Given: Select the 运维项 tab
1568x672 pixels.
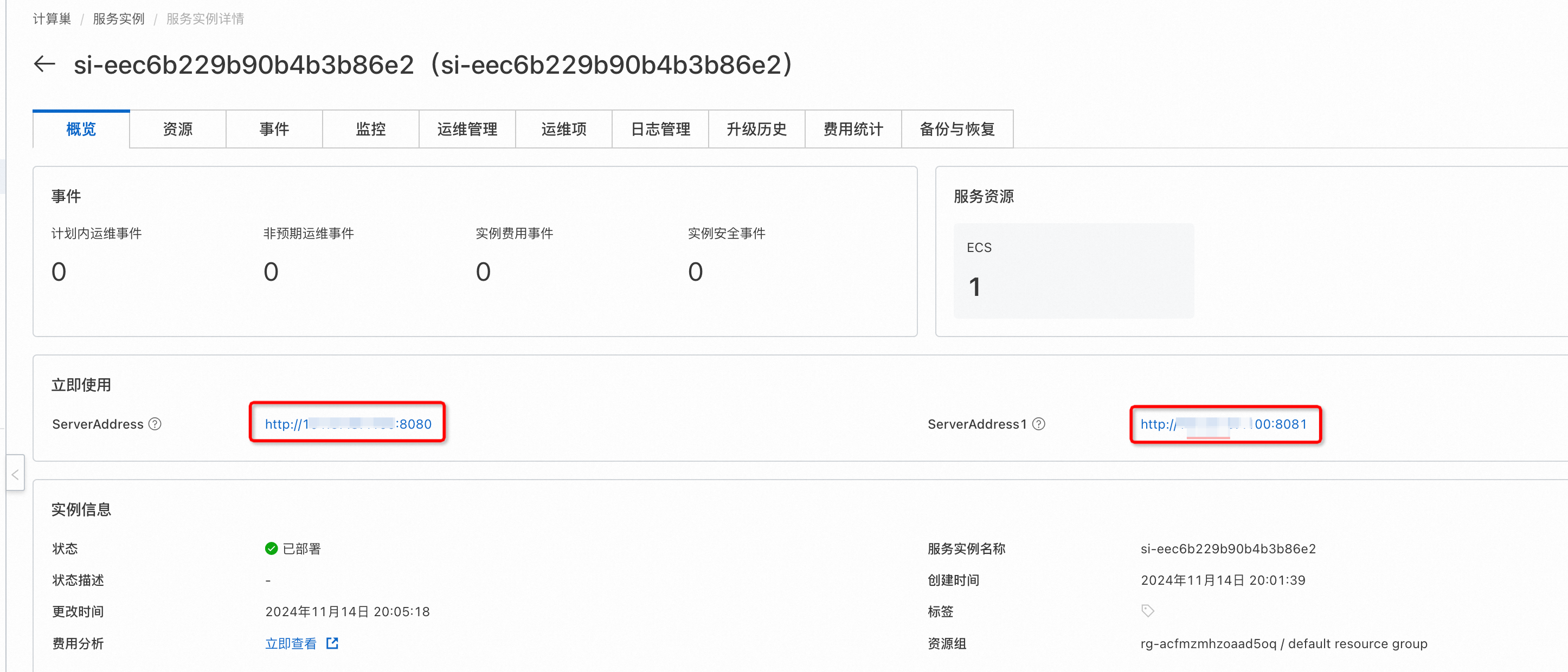Looking at the screenshot, I should click(x=564, y=129).
